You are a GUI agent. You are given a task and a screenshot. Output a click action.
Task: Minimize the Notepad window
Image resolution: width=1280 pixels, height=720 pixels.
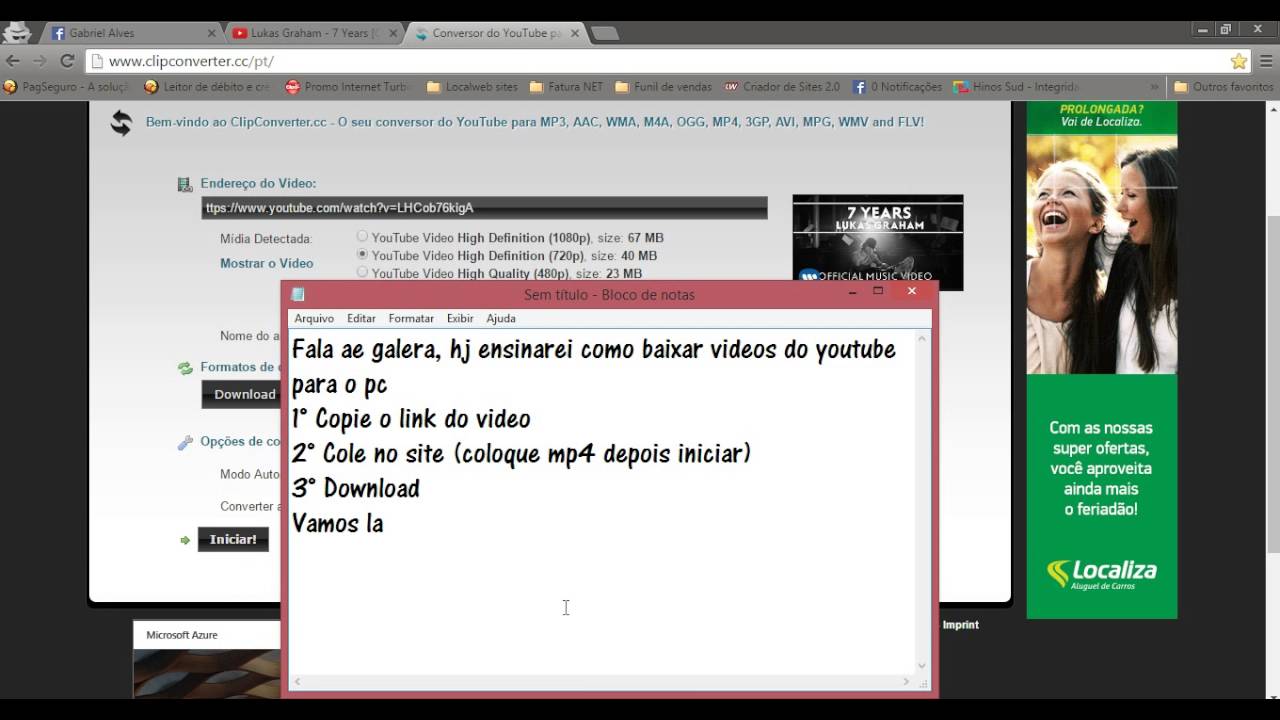coord(853,293)
